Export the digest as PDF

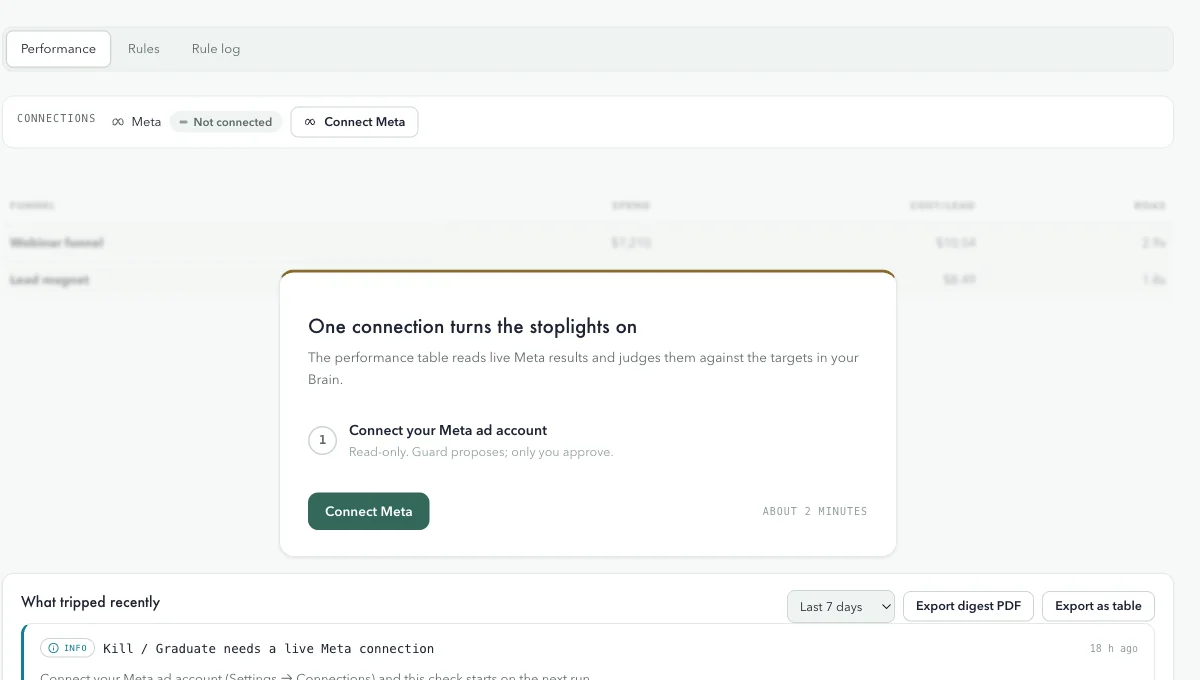(968, 606)
